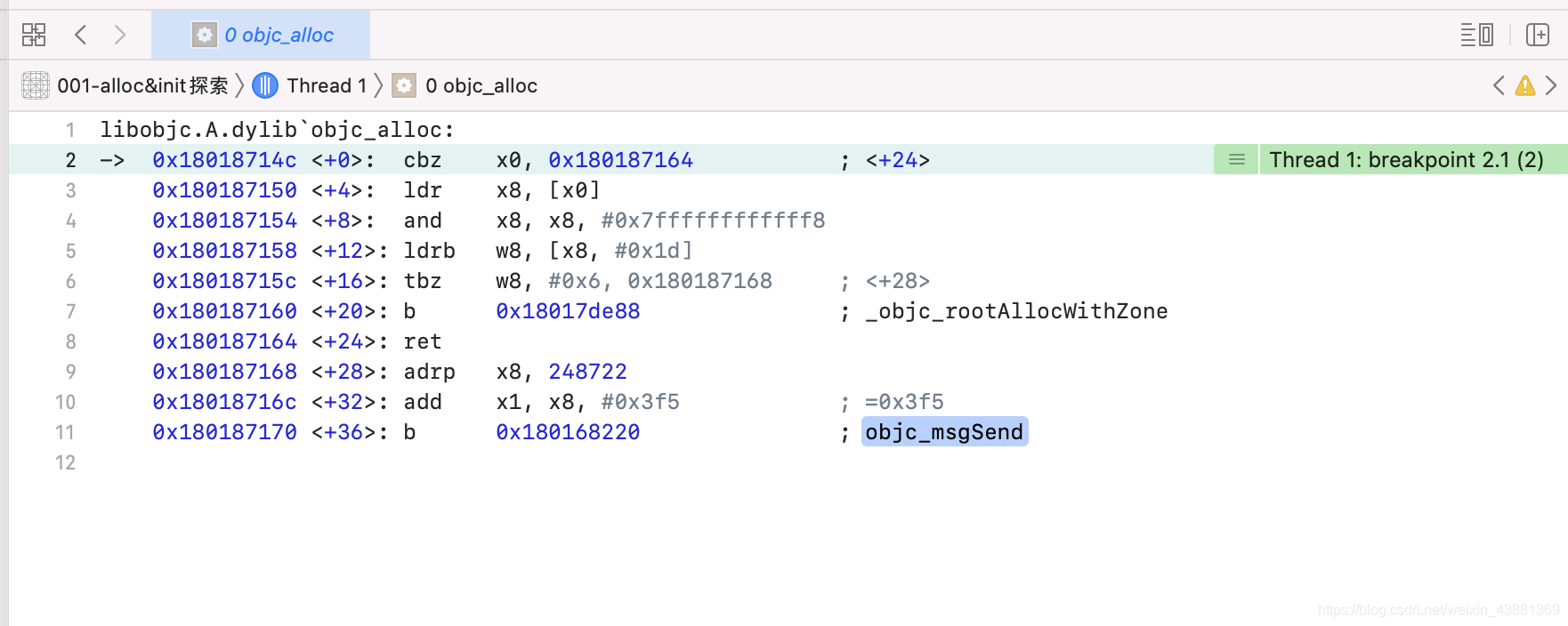
Task: Click the adrp instruction mnemonic
Action: point(429,372)
